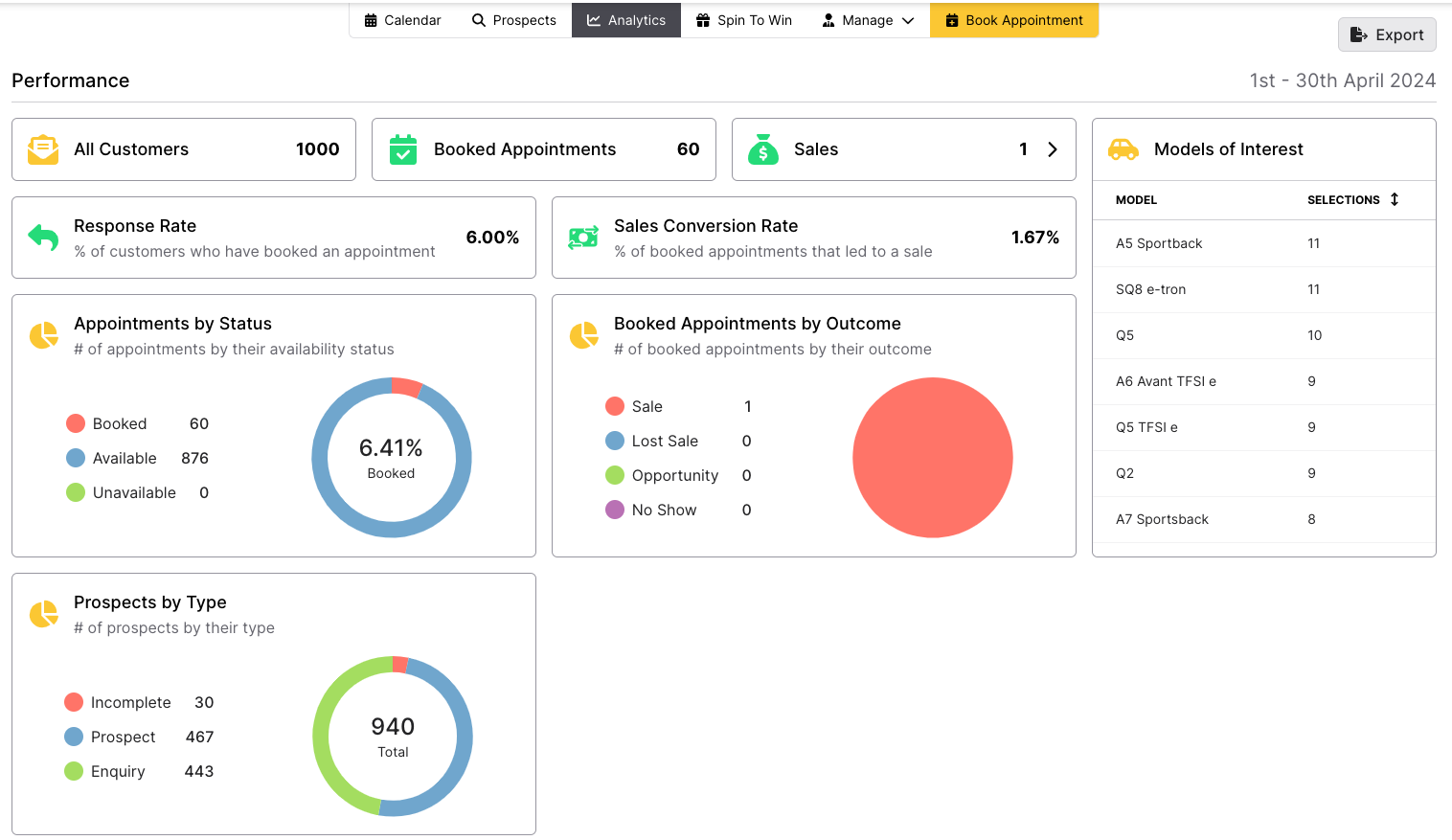This screenshot has width=1452, height=840.
Task: Click the Export button
Action: point(1387,34)
